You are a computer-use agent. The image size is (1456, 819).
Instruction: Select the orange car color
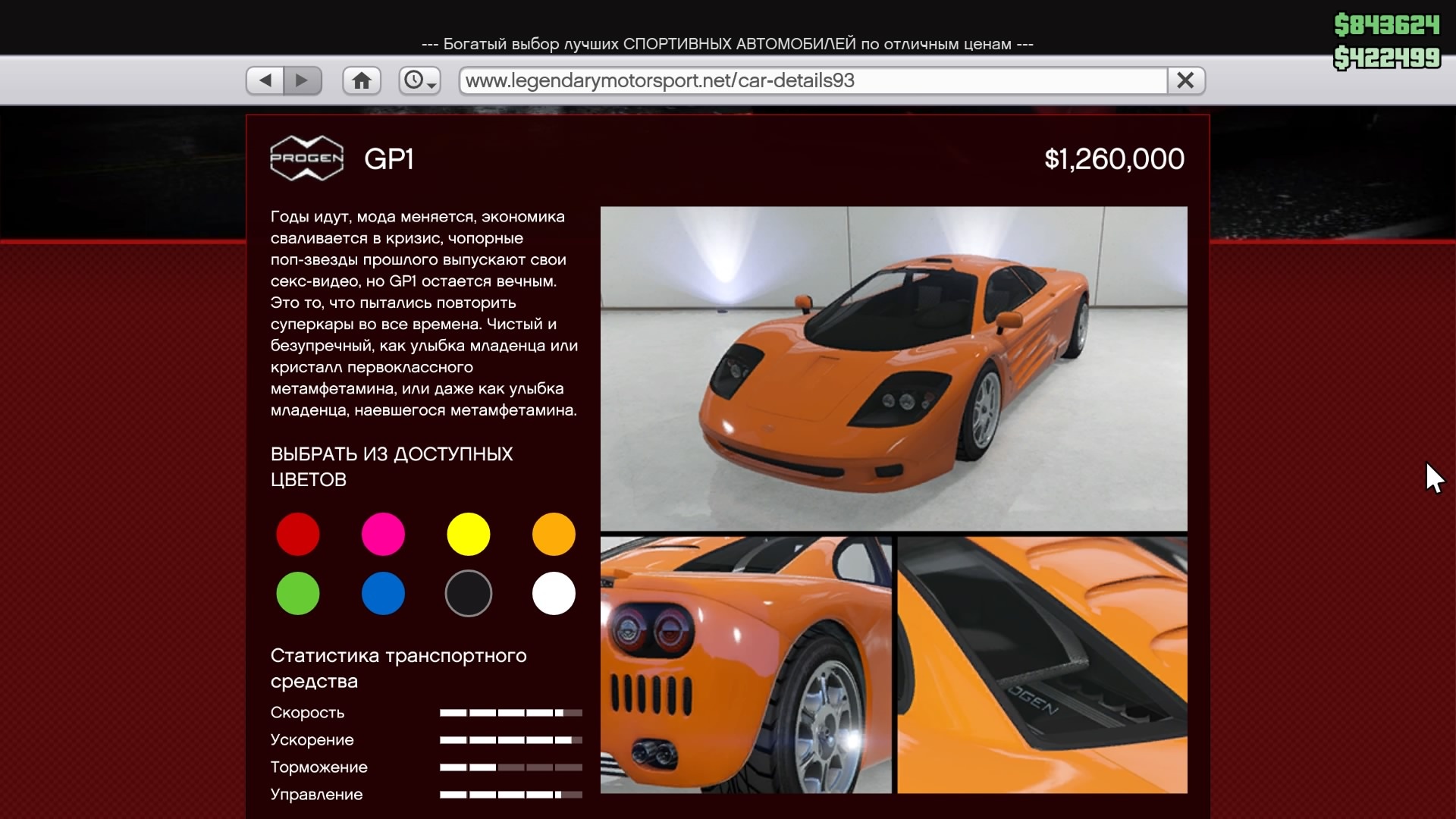click(x=554, y=534)
